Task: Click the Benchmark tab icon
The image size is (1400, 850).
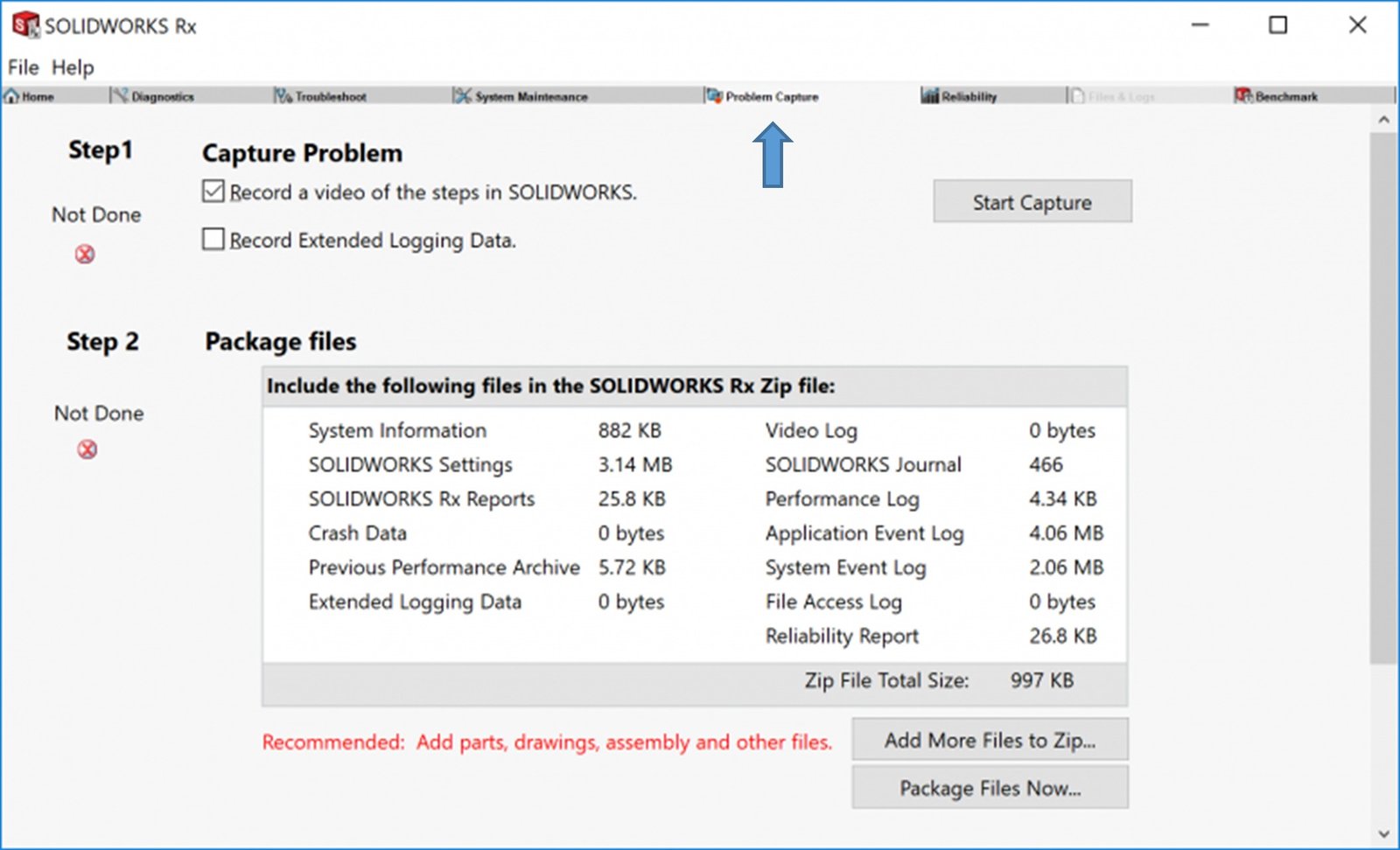Action: click(1242, 95)
